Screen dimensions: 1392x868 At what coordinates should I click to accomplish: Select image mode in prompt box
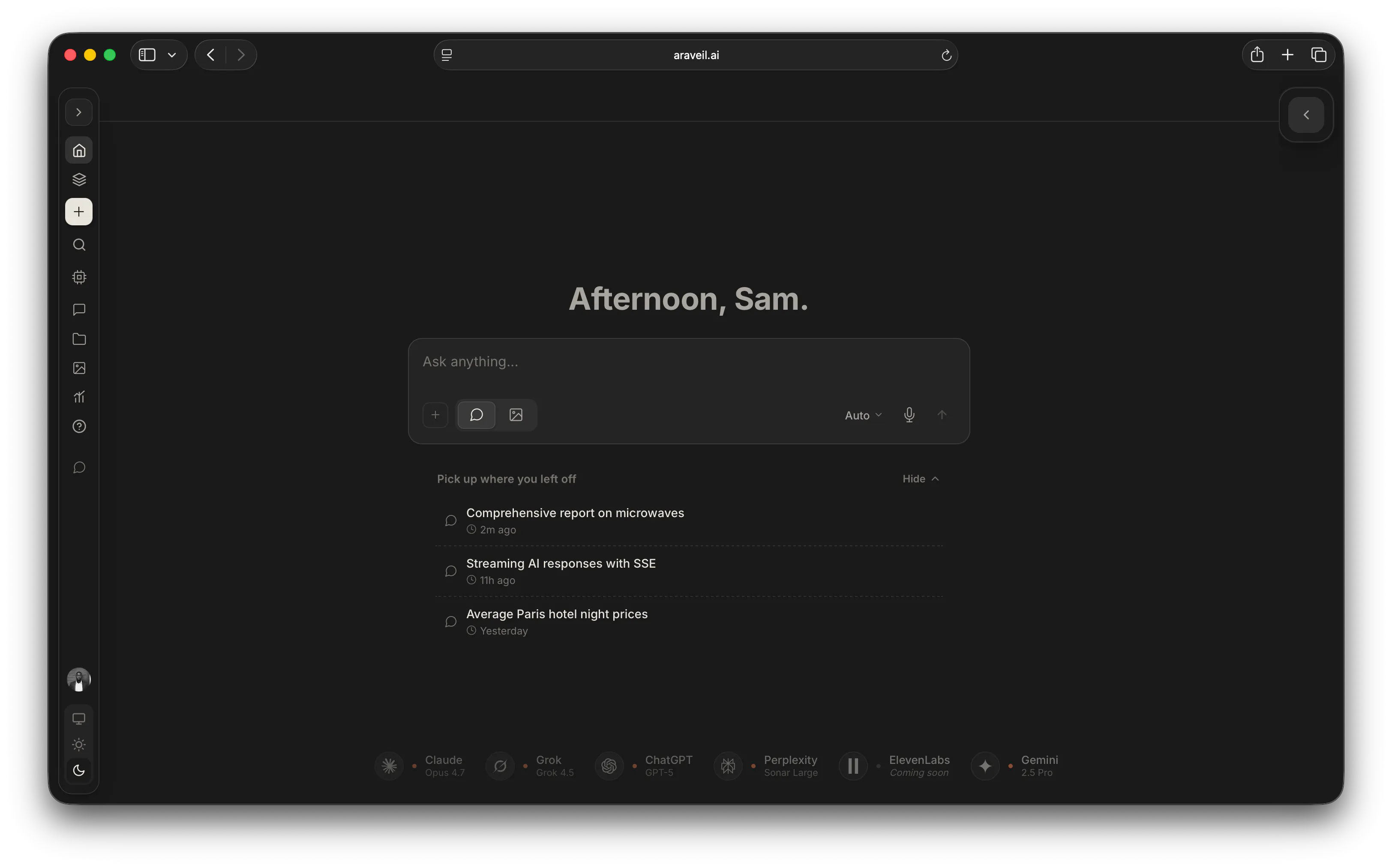516,415
